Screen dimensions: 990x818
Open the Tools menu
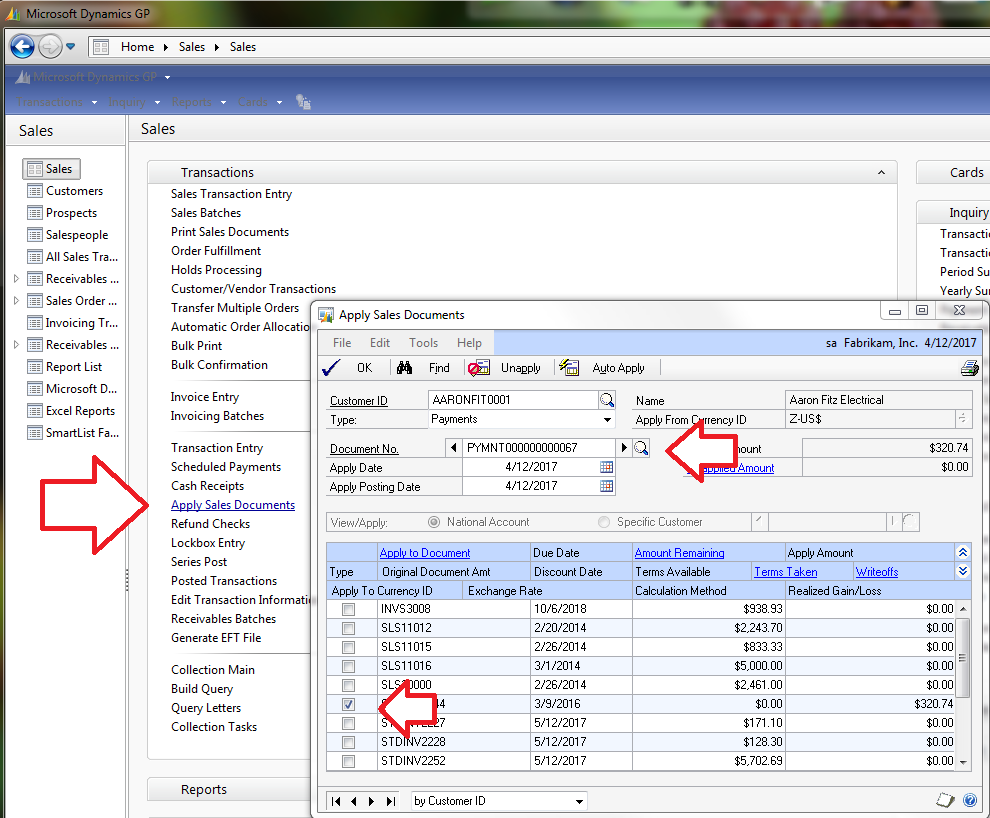coord(423,343)
